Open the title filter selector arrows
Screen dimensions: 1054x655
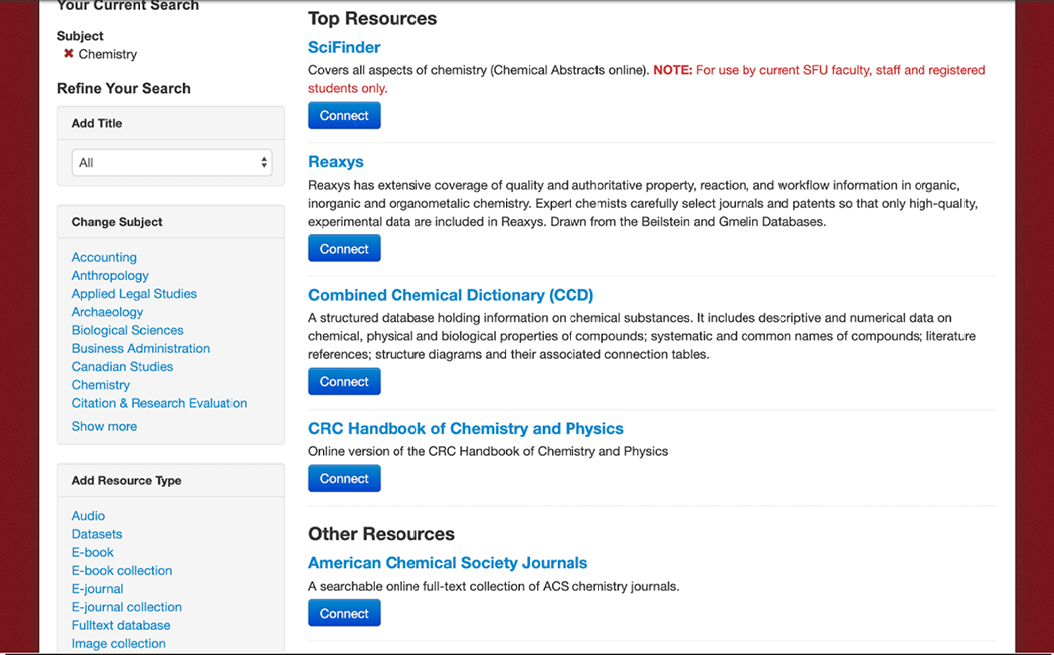click(264, 162)
